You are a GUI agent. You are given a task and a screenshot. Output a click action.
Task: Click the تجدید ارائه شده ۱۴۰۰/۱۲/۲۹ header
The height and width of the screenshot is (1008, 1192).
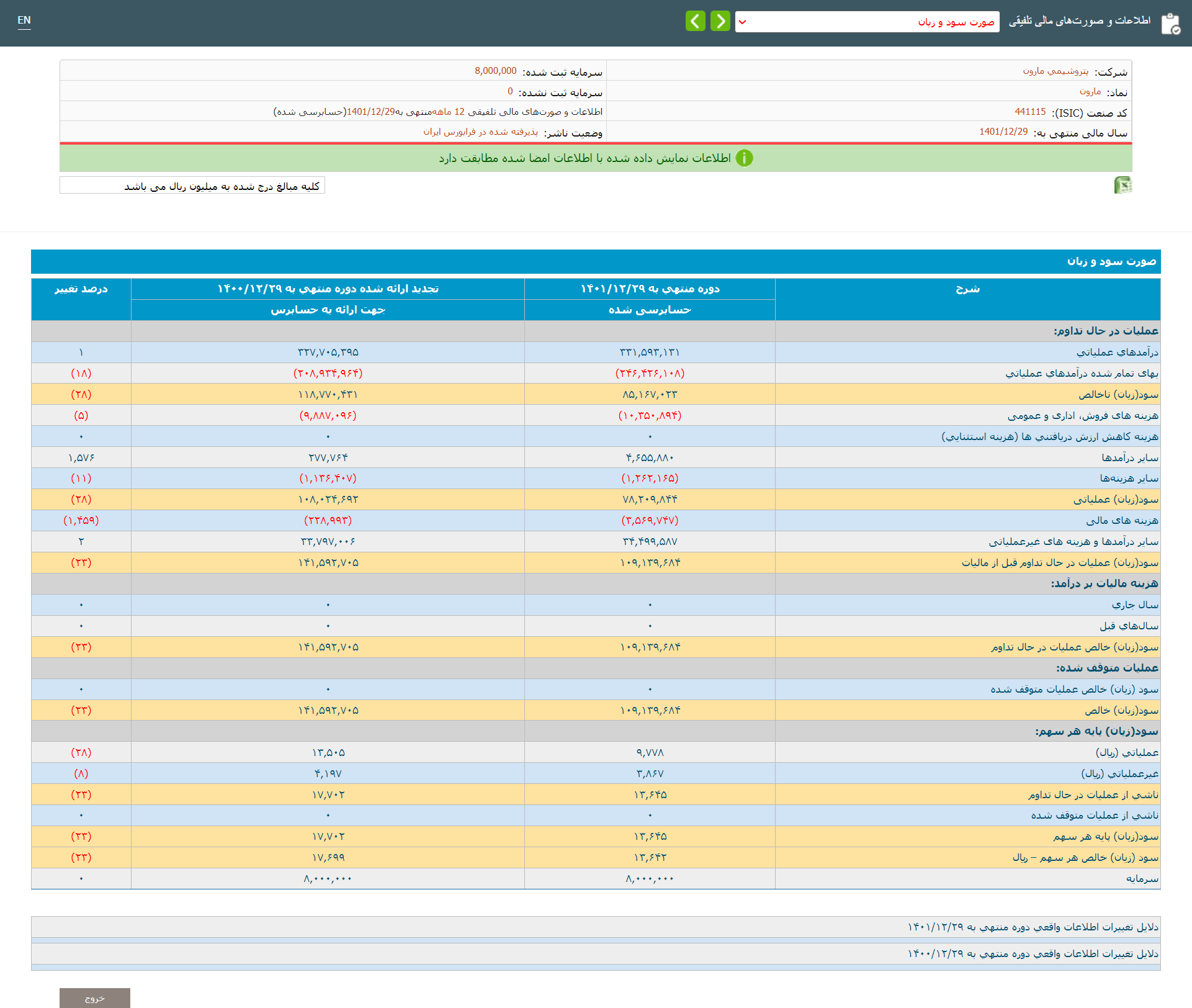click(328, 289)
